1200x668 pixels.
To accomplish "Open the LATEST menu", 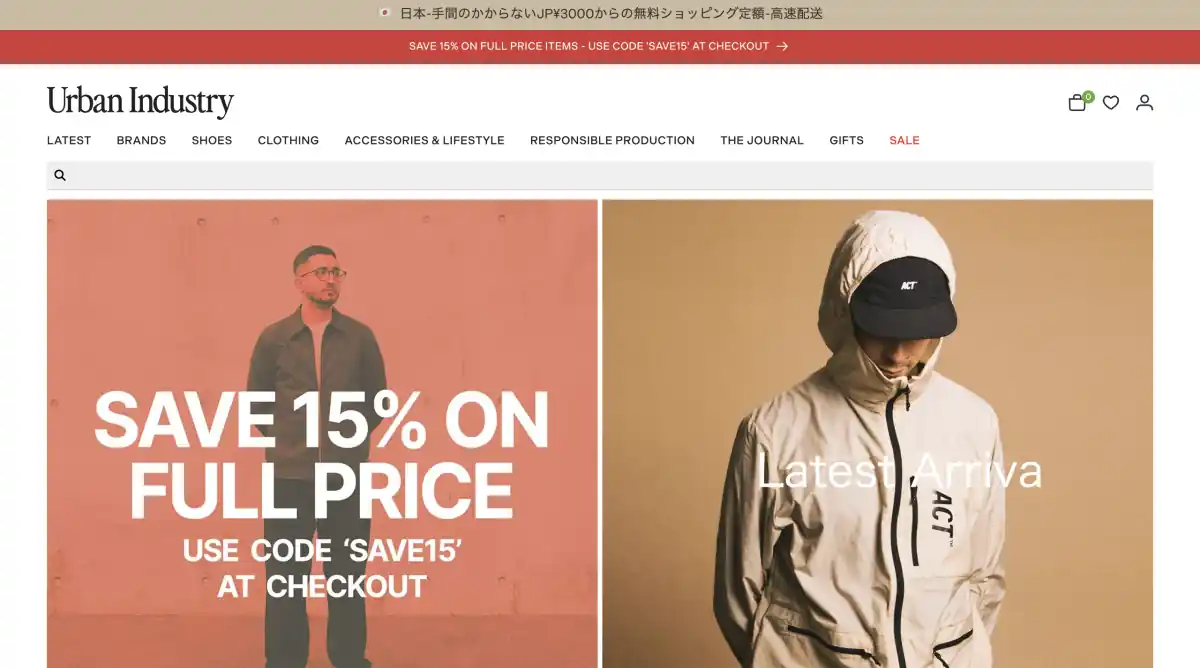I will 69,140.
